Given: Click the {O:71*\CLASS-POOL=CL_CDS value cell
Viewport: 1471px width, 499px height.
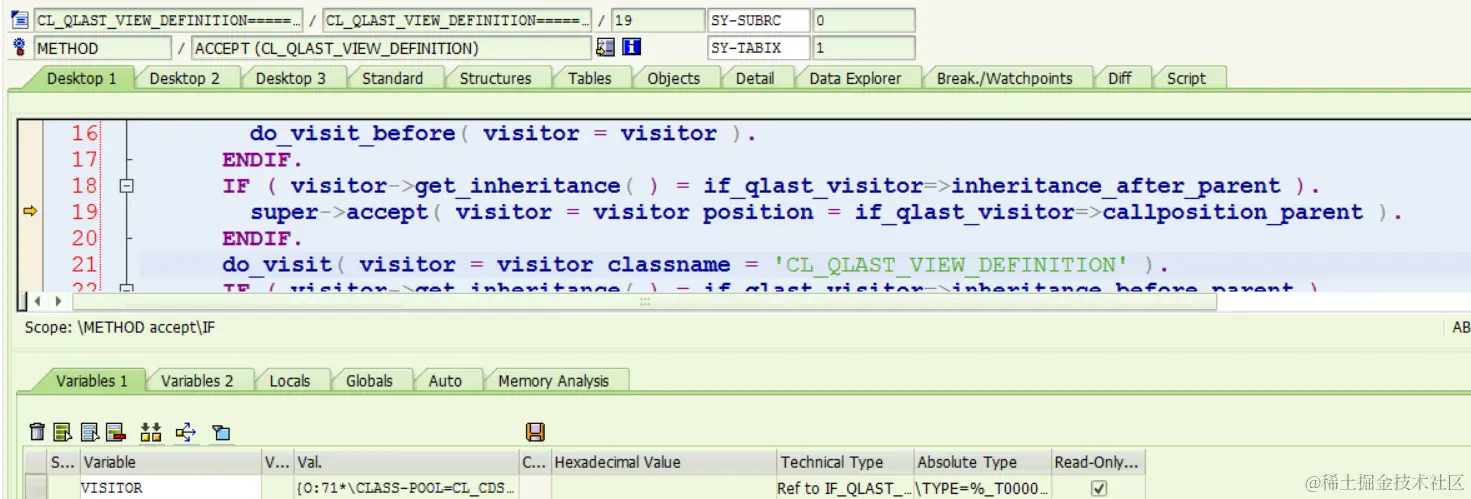Looking at the screenshot, I should pyautogui.click(x=405, y=488).
